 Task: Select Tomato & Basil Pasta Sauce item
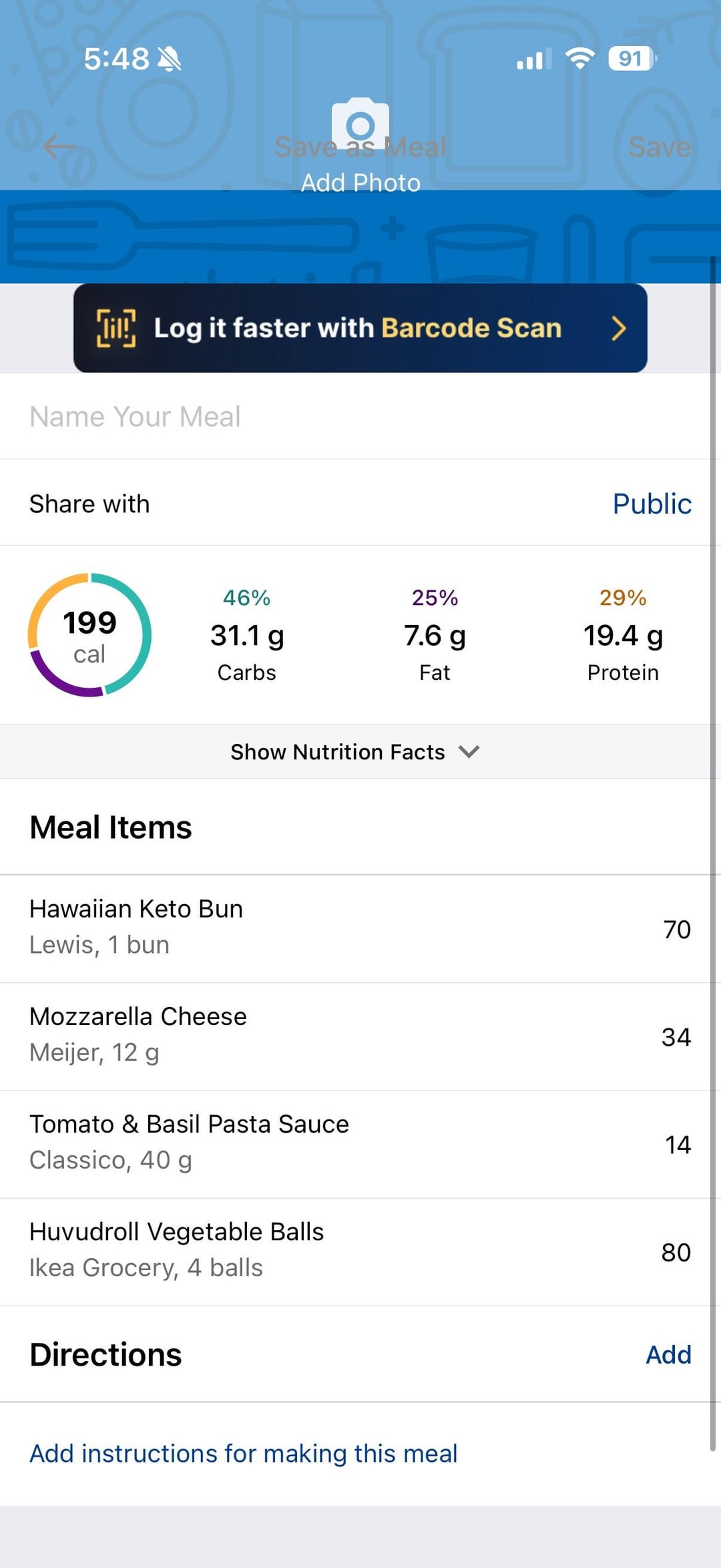click(360, 1143)
